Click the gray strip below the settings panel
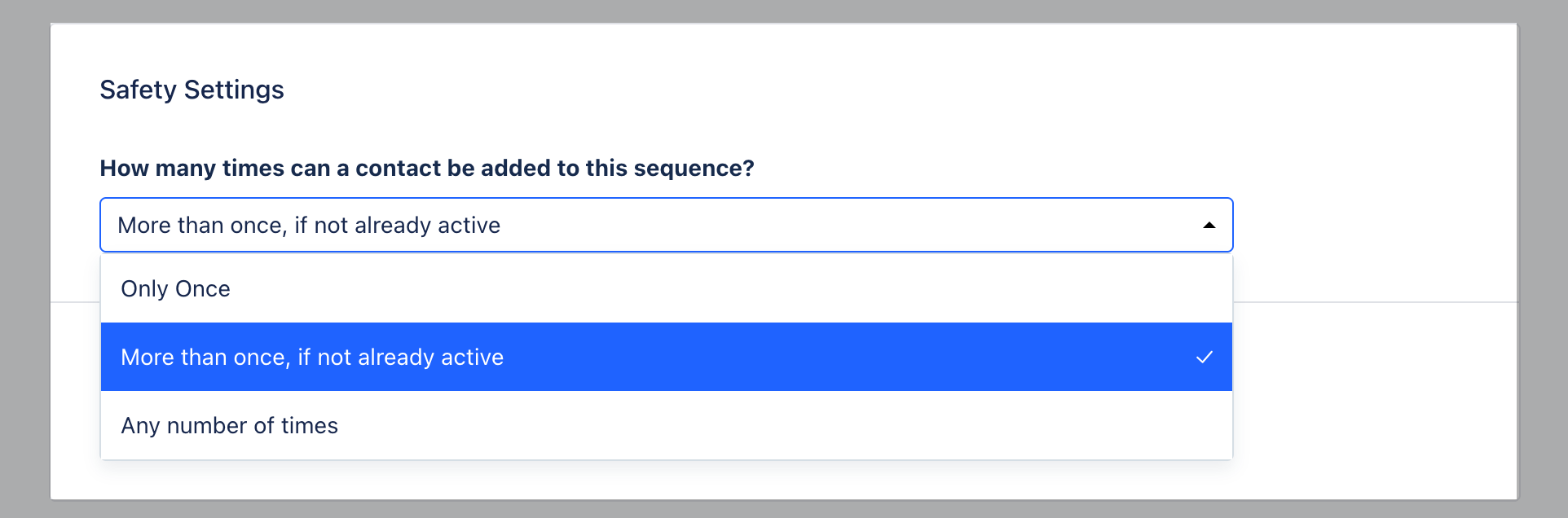 coord(782,509)
